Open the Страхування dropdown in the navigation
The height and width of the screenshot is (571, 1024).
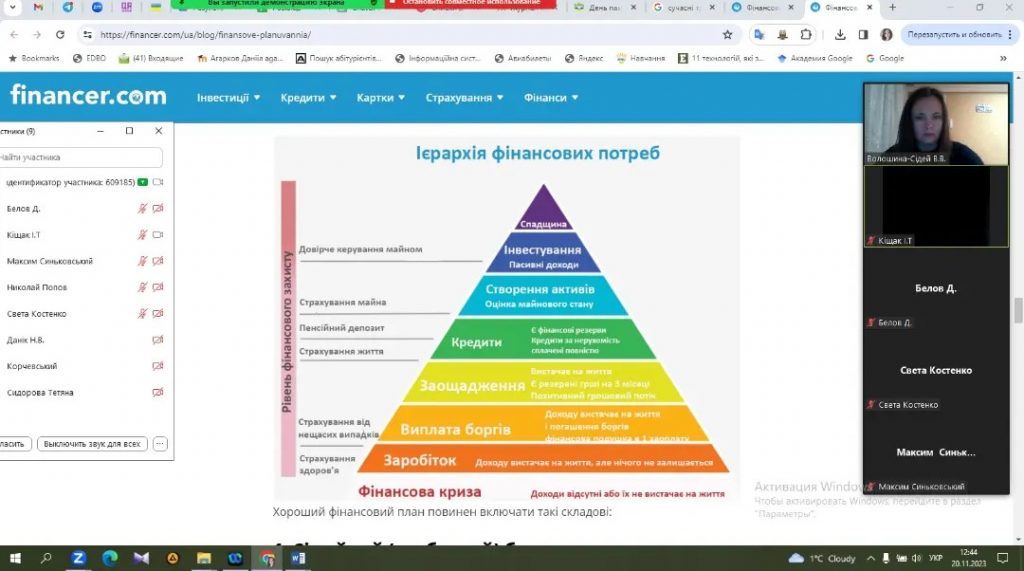(464, 98)
